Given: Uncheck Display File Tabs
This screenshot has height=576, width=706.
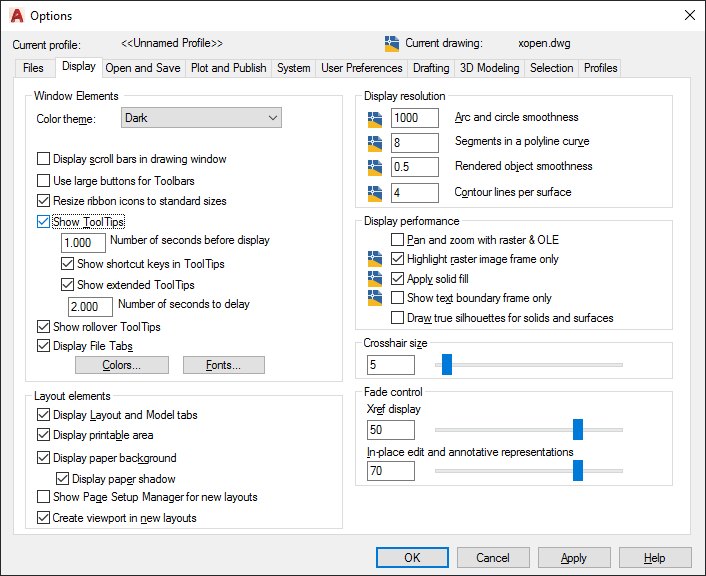Looking at the screenshot, I should click(43, 346).
